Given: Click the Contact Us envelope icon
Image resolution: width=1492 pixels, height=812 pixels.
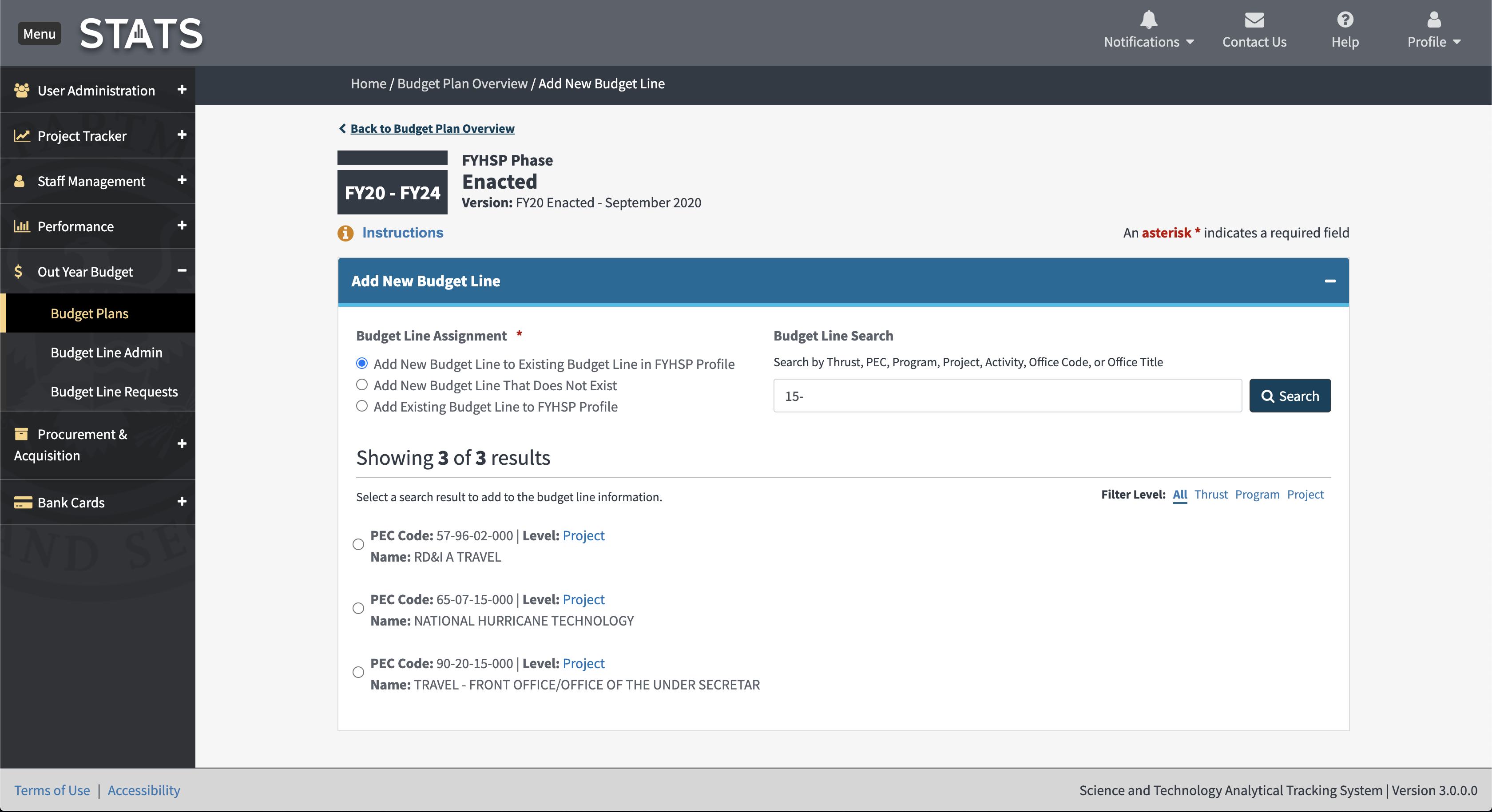Looking at the screenshot, I should click(1254, 20).
